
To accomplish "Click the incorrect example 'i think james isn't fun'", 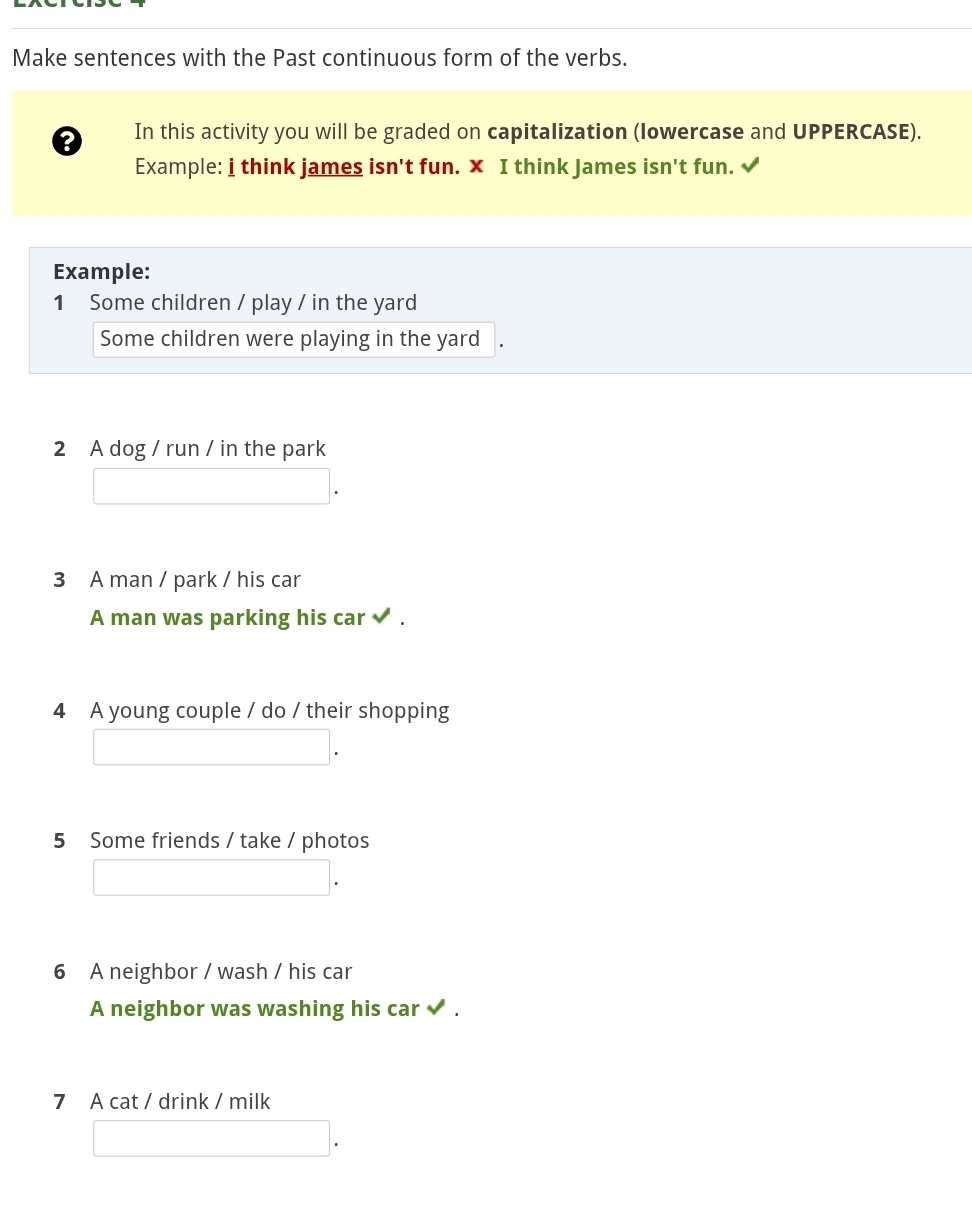I will 344,167.
